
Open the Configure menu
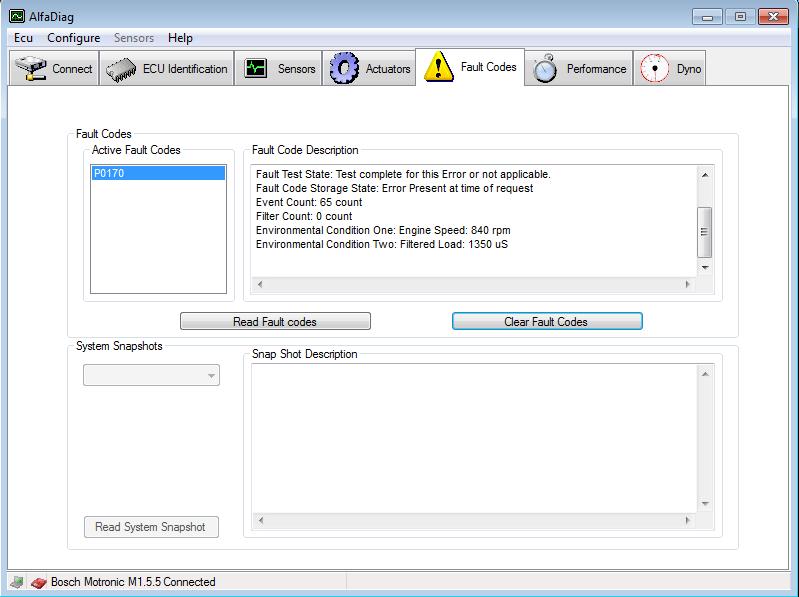(x=73, y=38)
